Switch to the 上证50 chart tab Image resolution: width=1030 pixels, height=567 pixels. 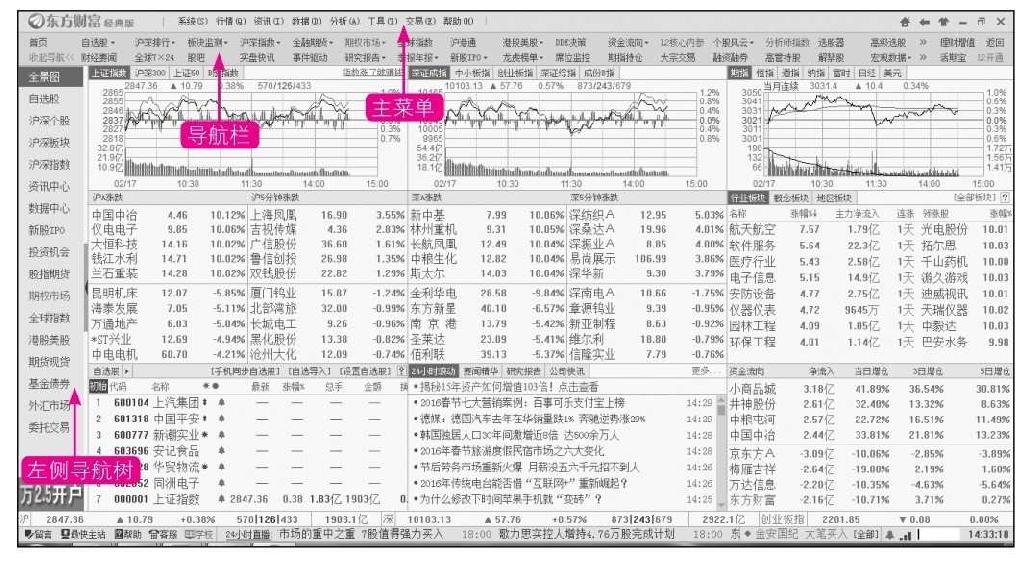coord(186,73)
